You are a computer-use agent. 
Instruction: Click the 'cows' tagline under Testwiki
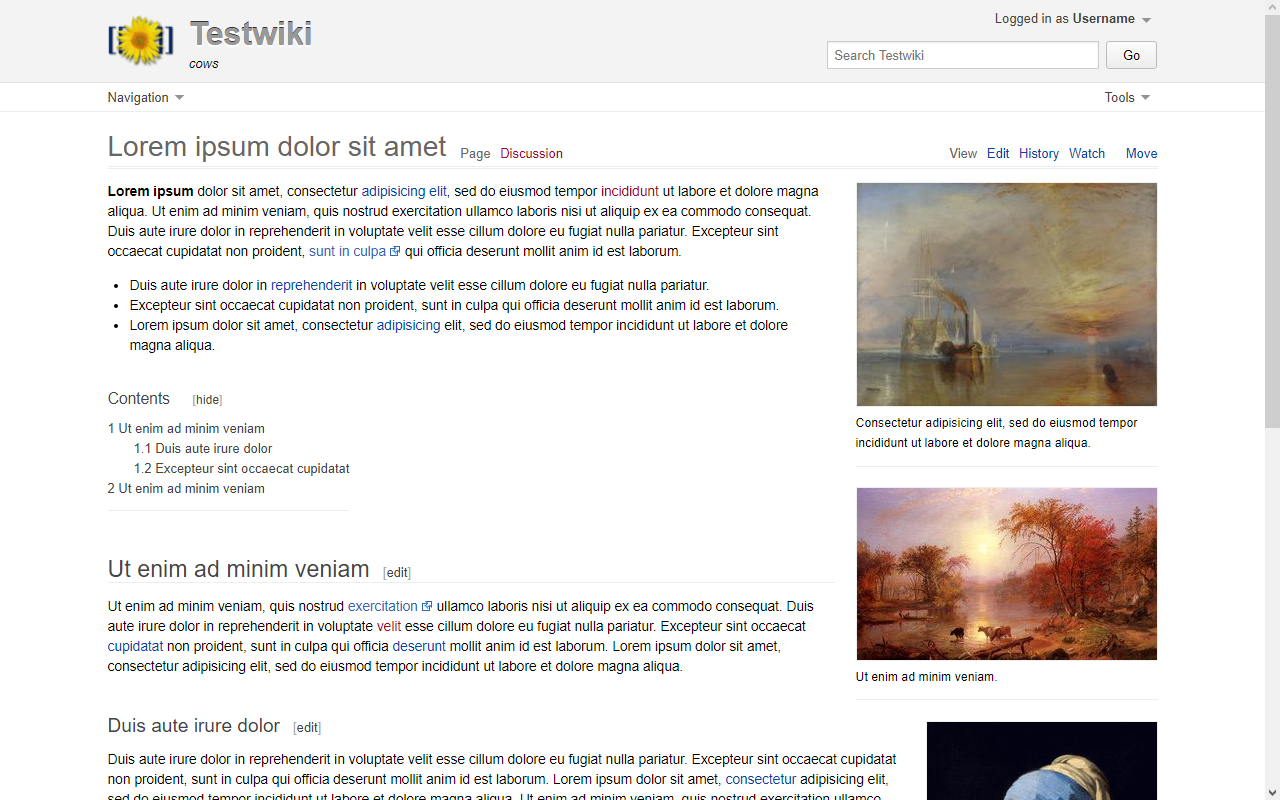[204, 64]
